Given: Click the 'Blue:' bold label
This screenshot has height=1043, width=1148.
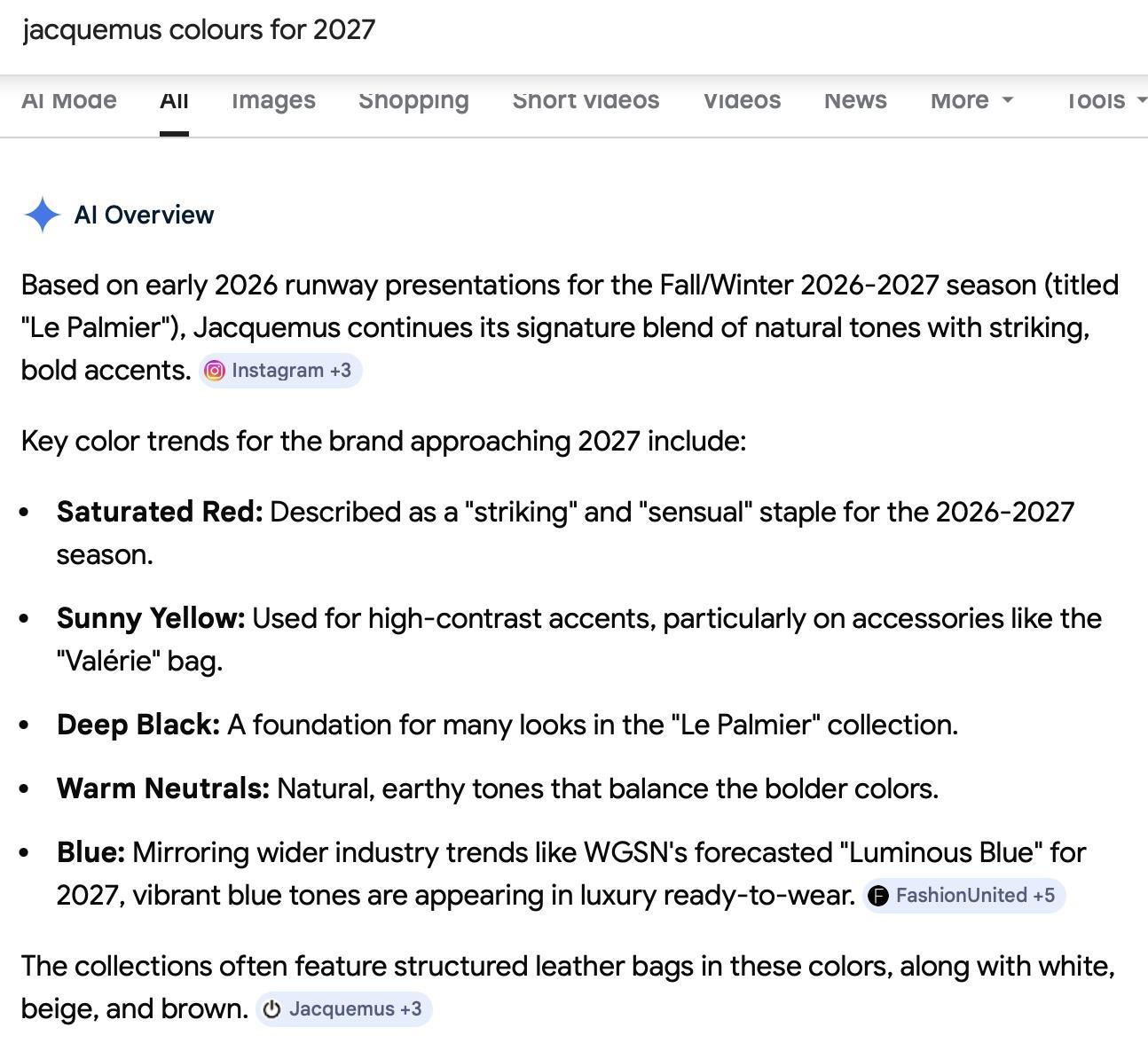Looking at the screenshot, I should tap(91, 853).
